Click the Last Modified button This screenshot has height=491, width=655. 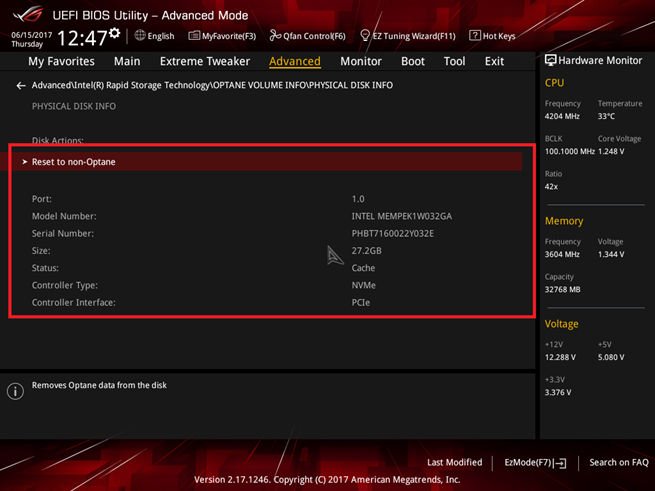click(454, 463)
